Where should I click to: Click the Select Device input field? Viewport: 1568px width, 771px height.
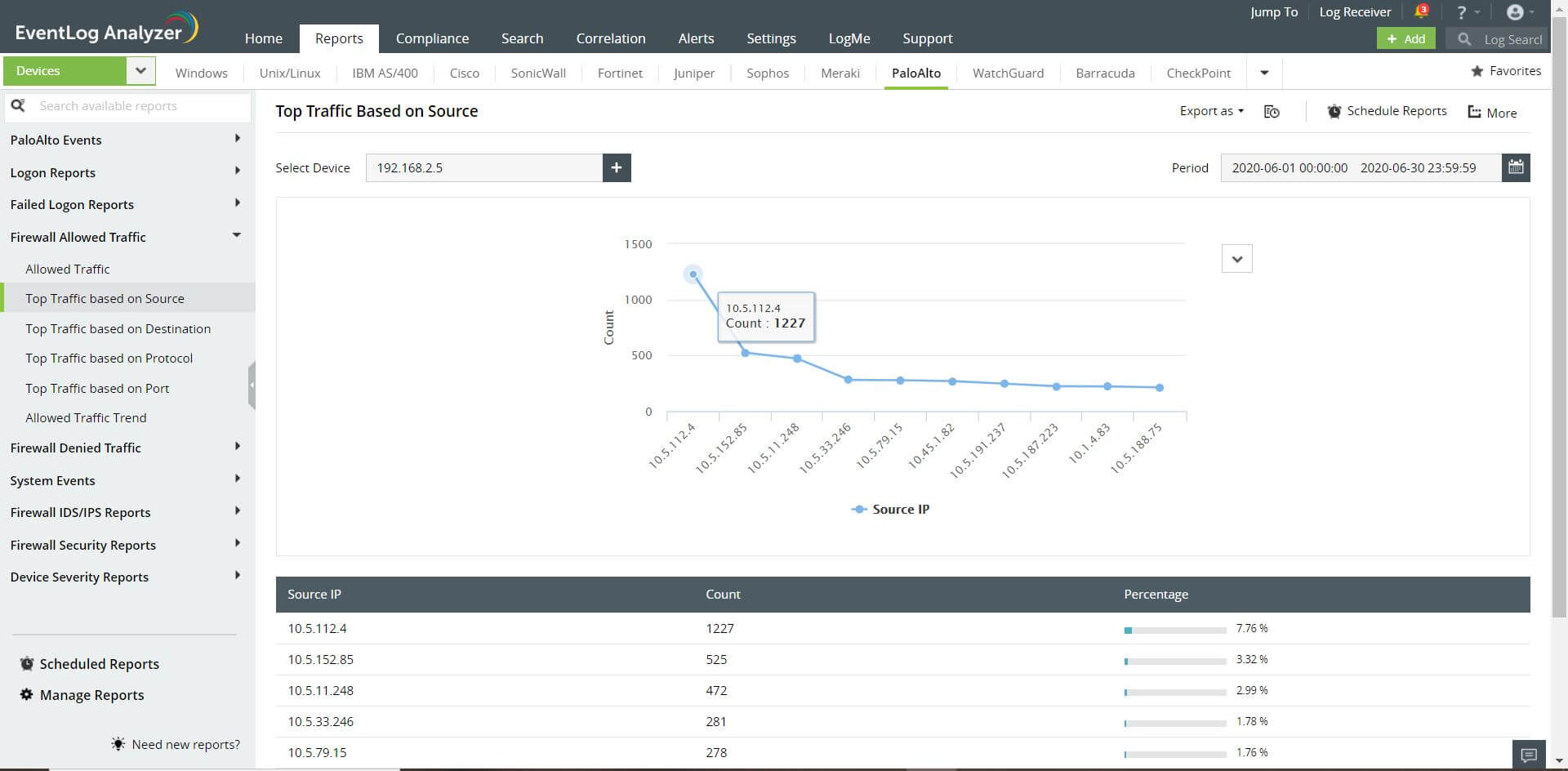[x=484, y=167]
